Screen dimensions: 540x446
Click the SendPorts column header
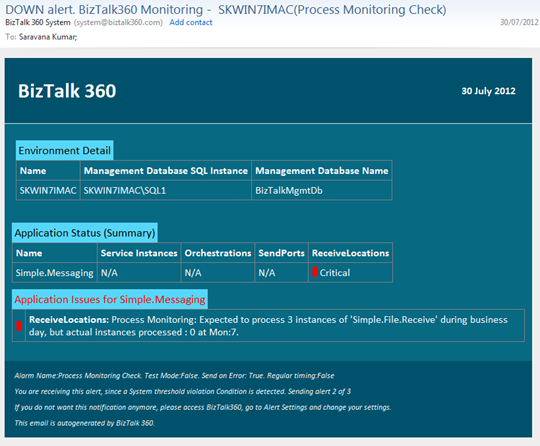pos(281,253)
